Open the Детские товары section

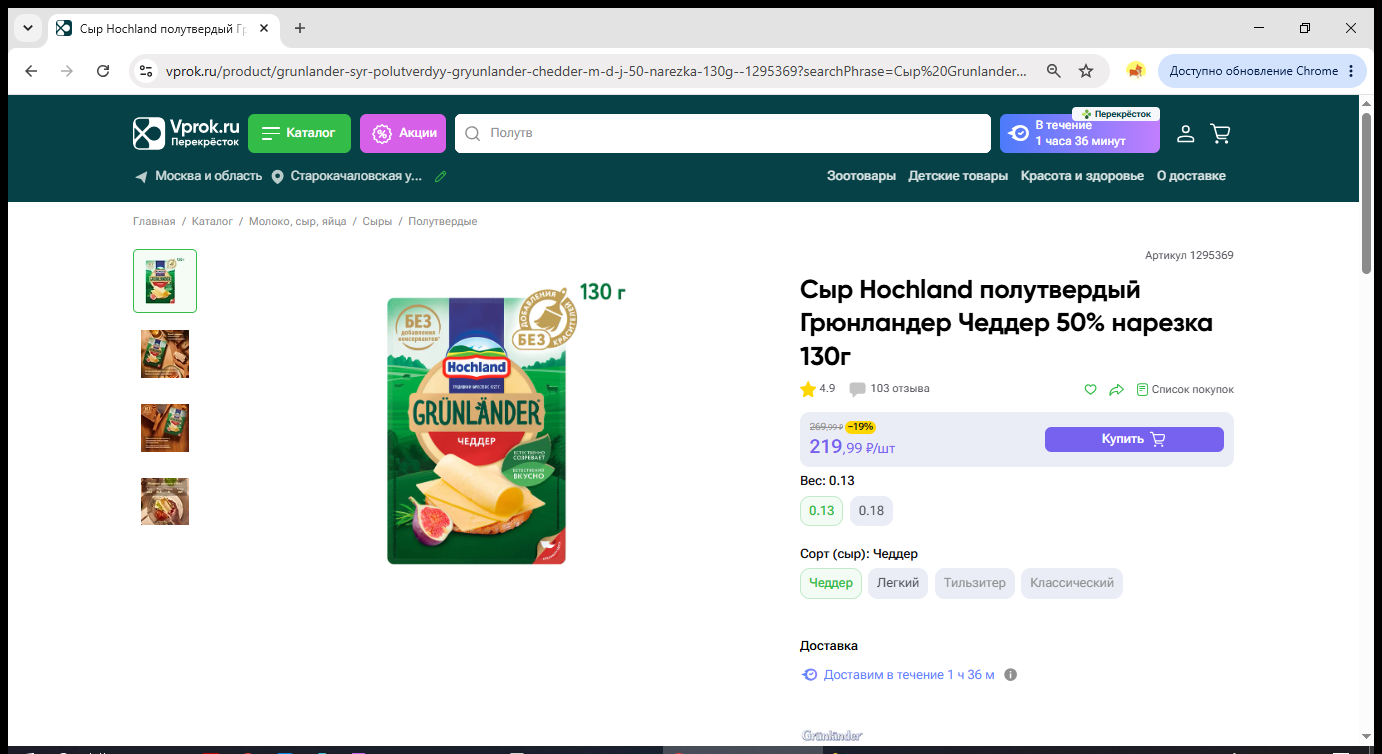[x=958, y=176]
